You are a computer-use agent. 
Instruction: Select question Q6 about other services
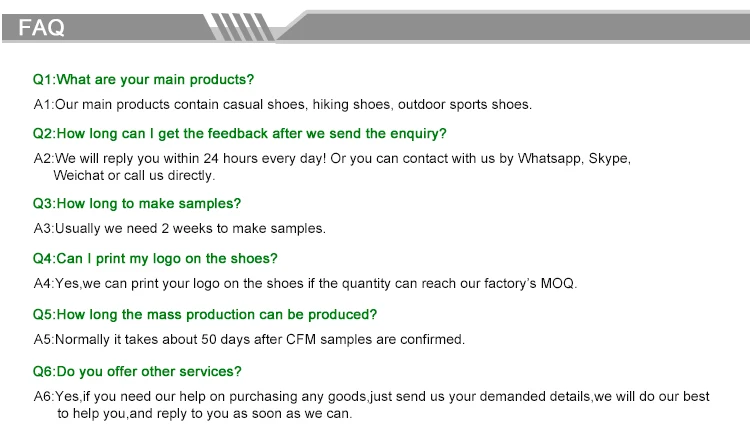[137, 371]
